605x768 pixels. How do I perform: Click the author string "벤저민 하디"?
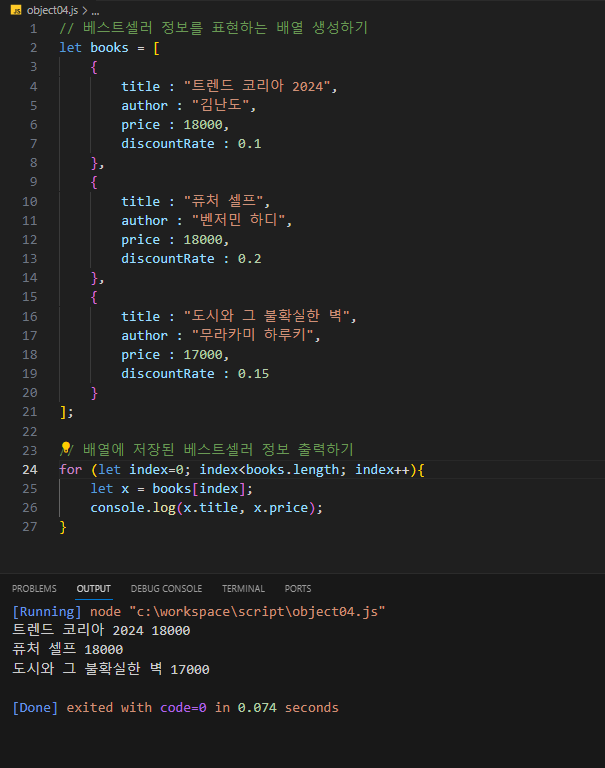point(239,220)
